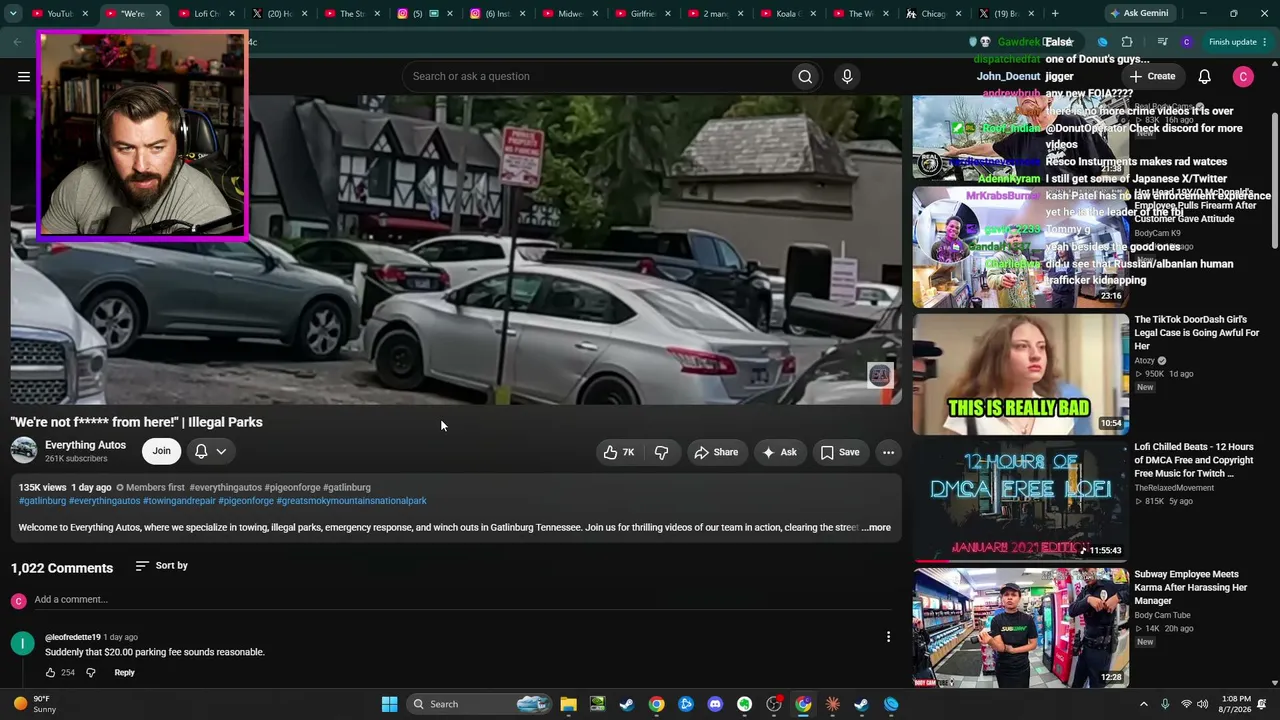Dislike leofredette19's comment
This screenshot has height=720, width=1280.
[90, 673]
